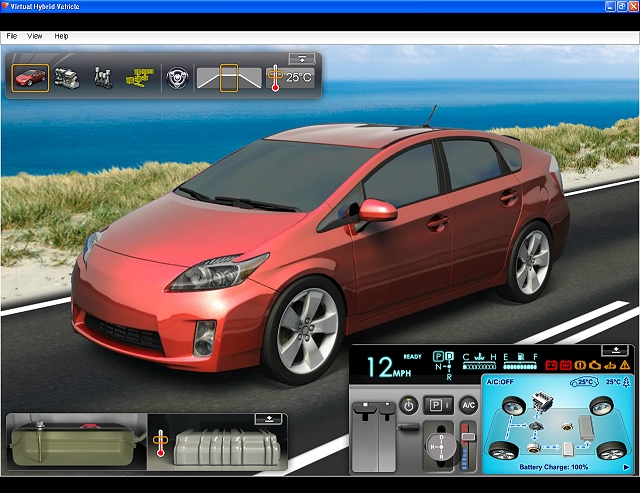Collapse the dashboard controls panel
The height and width of the screenshot is (493, 640).
(x=616, y=350)
